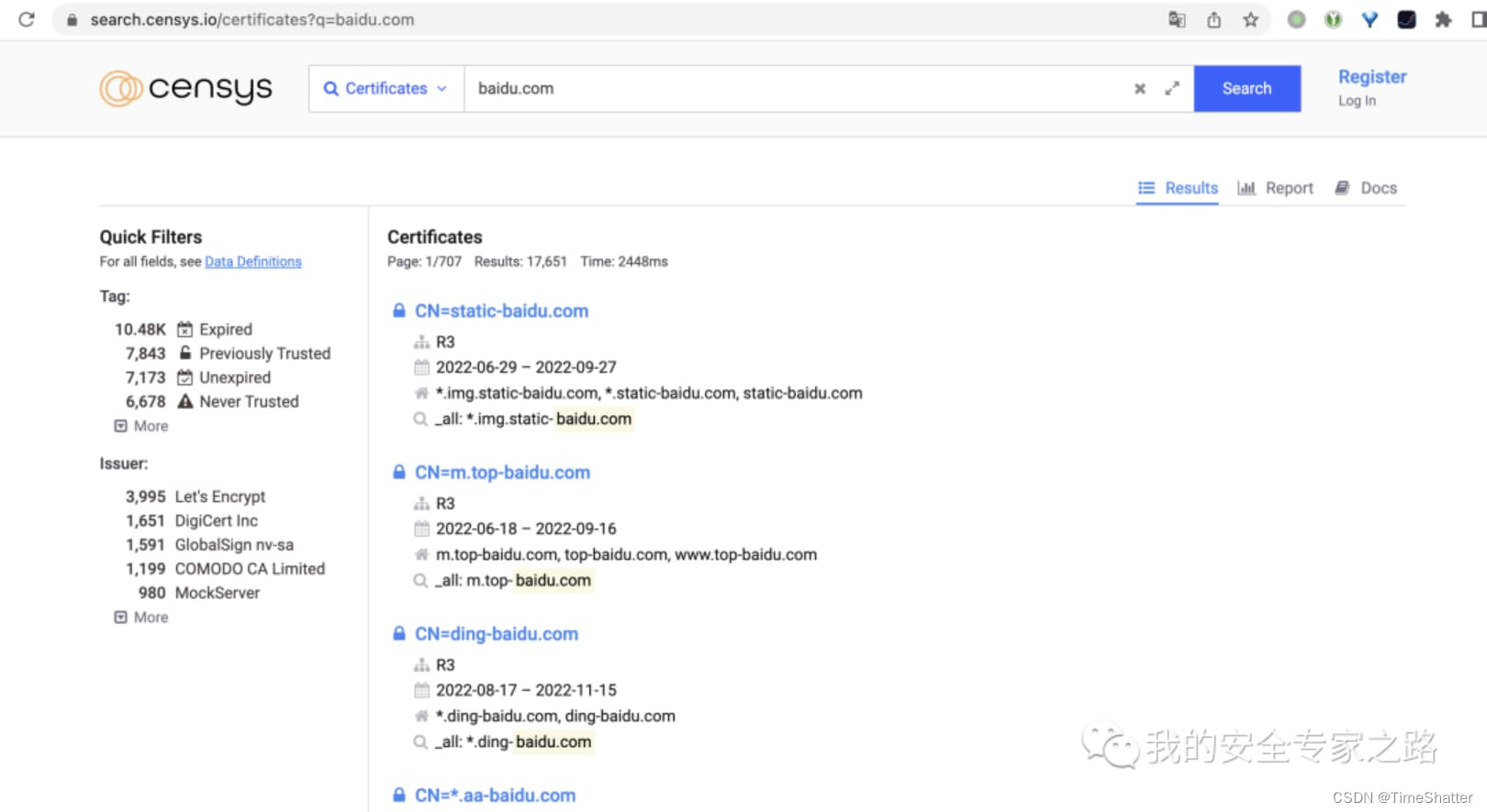Click the issuer tree icon under CN=static-baidu.com
The height and width of the screenshot is (812, 1487).
[422, 342]
